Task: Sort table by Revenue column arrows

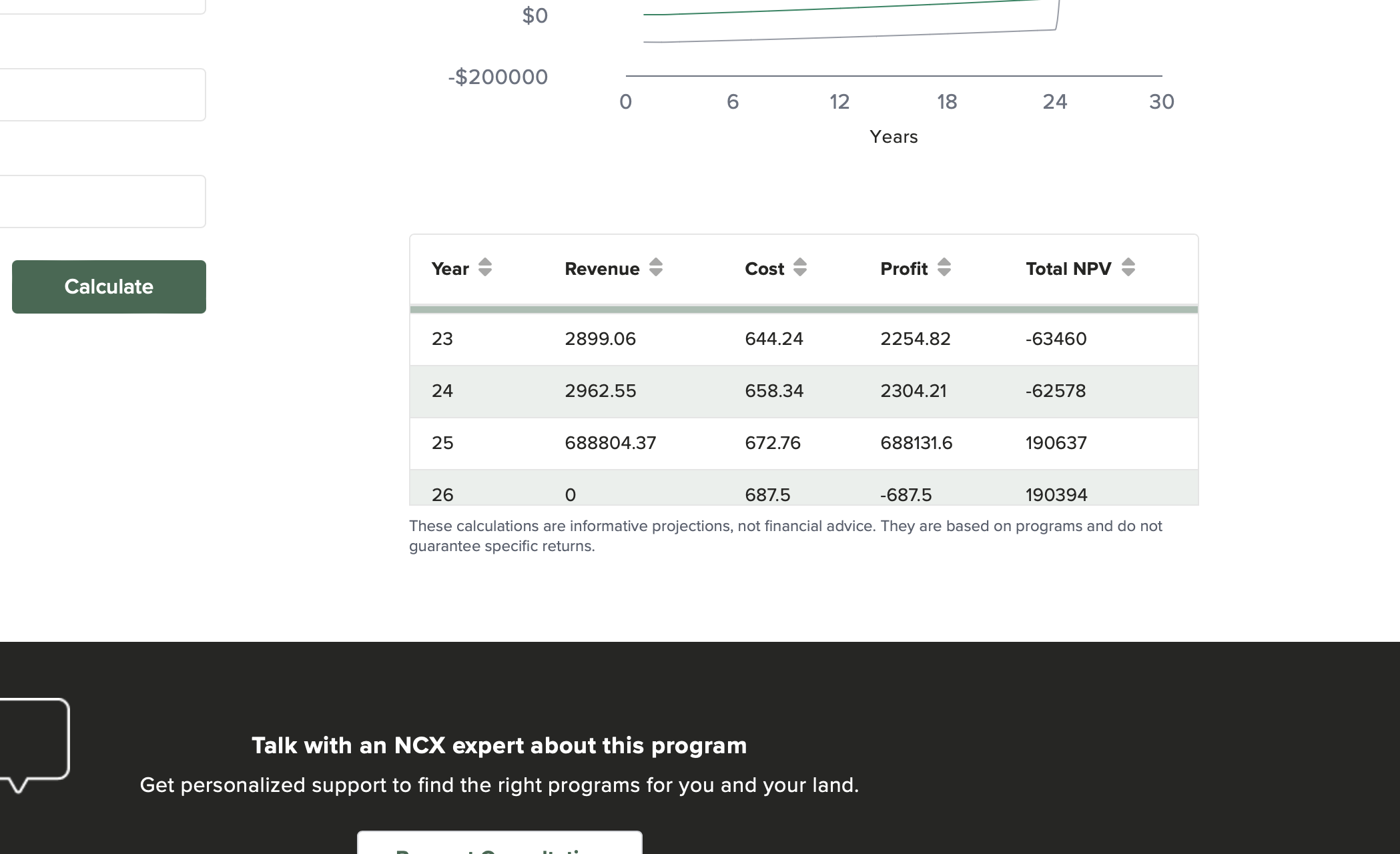Action: tap(656, 268)
